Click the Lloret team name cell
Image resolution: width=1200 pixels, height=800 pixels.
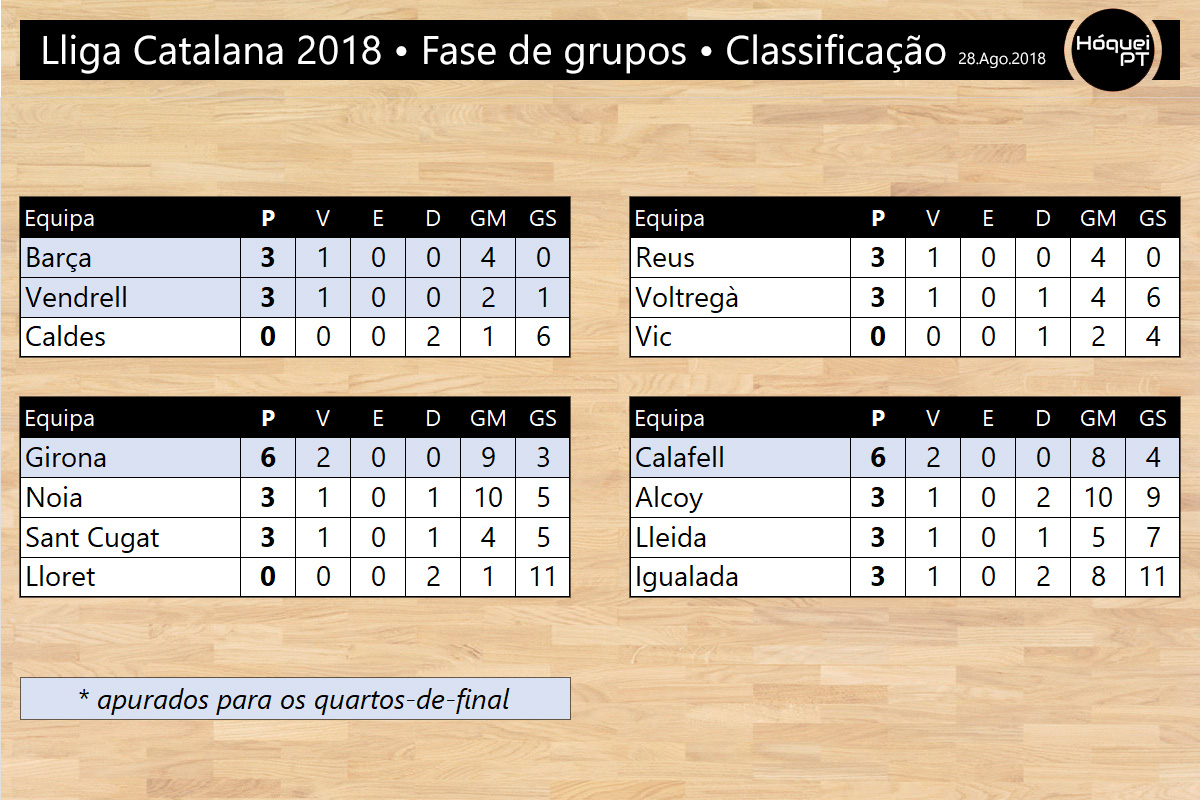tap(131, 577)
